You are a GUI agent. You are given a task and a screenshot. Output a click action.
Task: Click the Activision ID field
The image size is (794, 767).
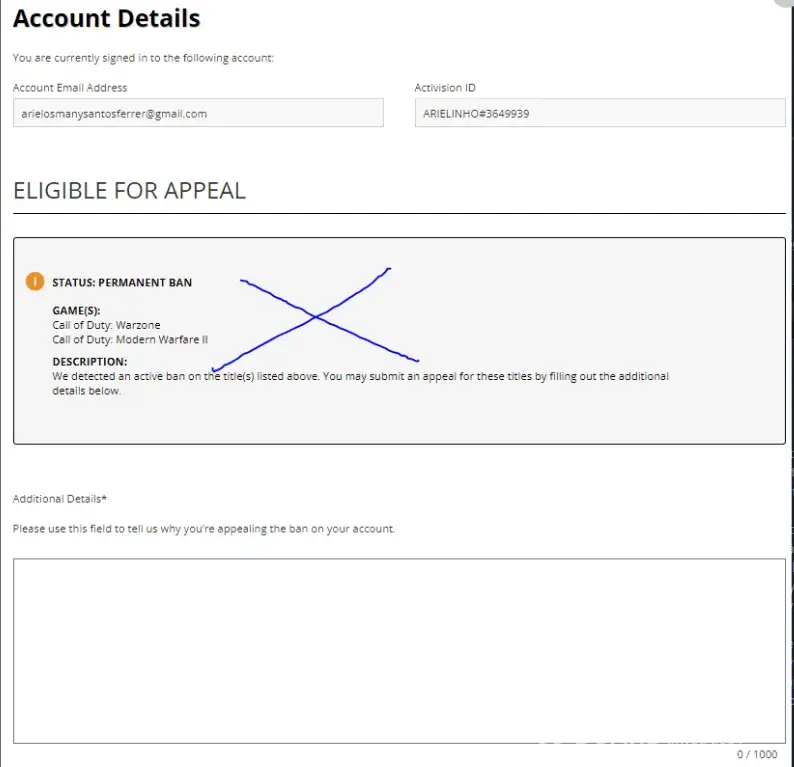click(x=599, y=113)
